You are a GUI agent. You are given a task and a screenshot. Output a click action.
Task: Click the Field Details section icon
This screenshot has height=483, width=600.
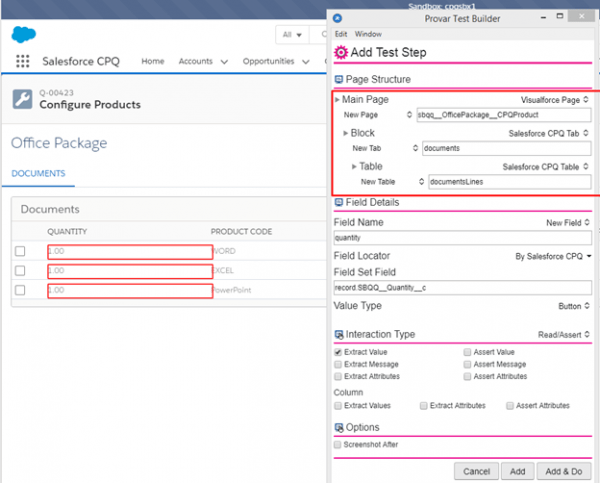[339, 202]
